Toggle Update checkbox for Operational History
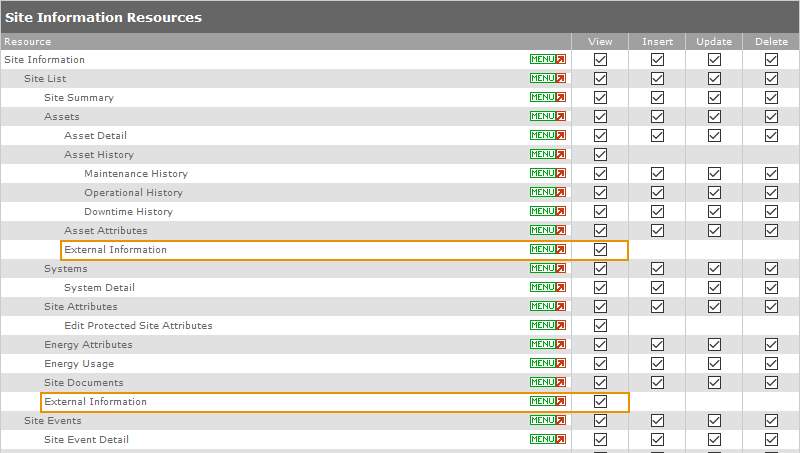This screenshot has width=800, height=453. tap(714, 193)
